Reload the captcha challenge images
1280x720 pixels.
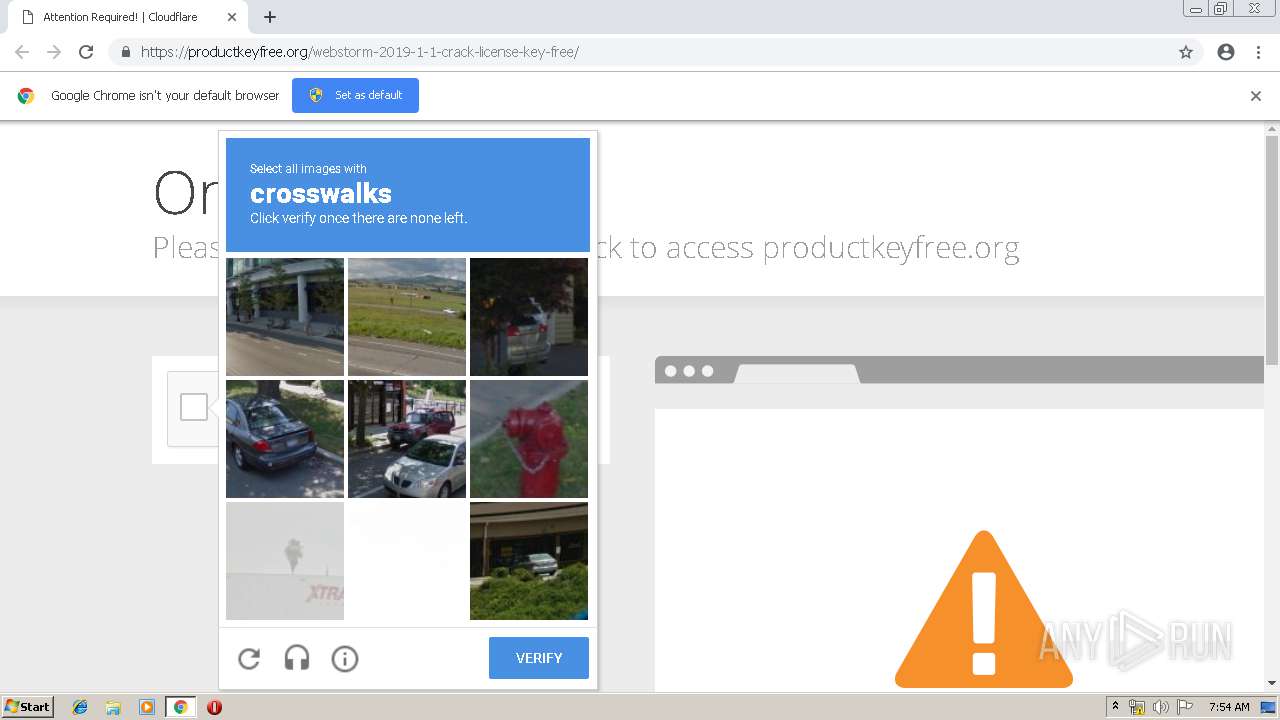pyautogui.click(x=249, y=658)
